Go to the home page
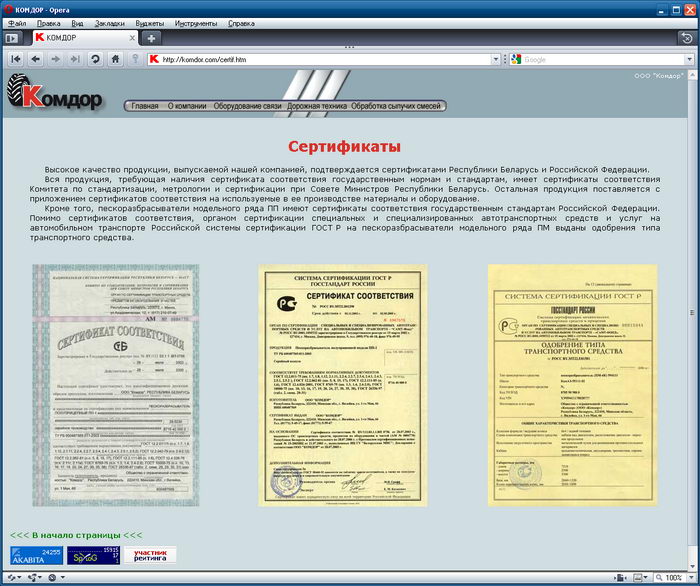700x586 pixels. [115, 59]
